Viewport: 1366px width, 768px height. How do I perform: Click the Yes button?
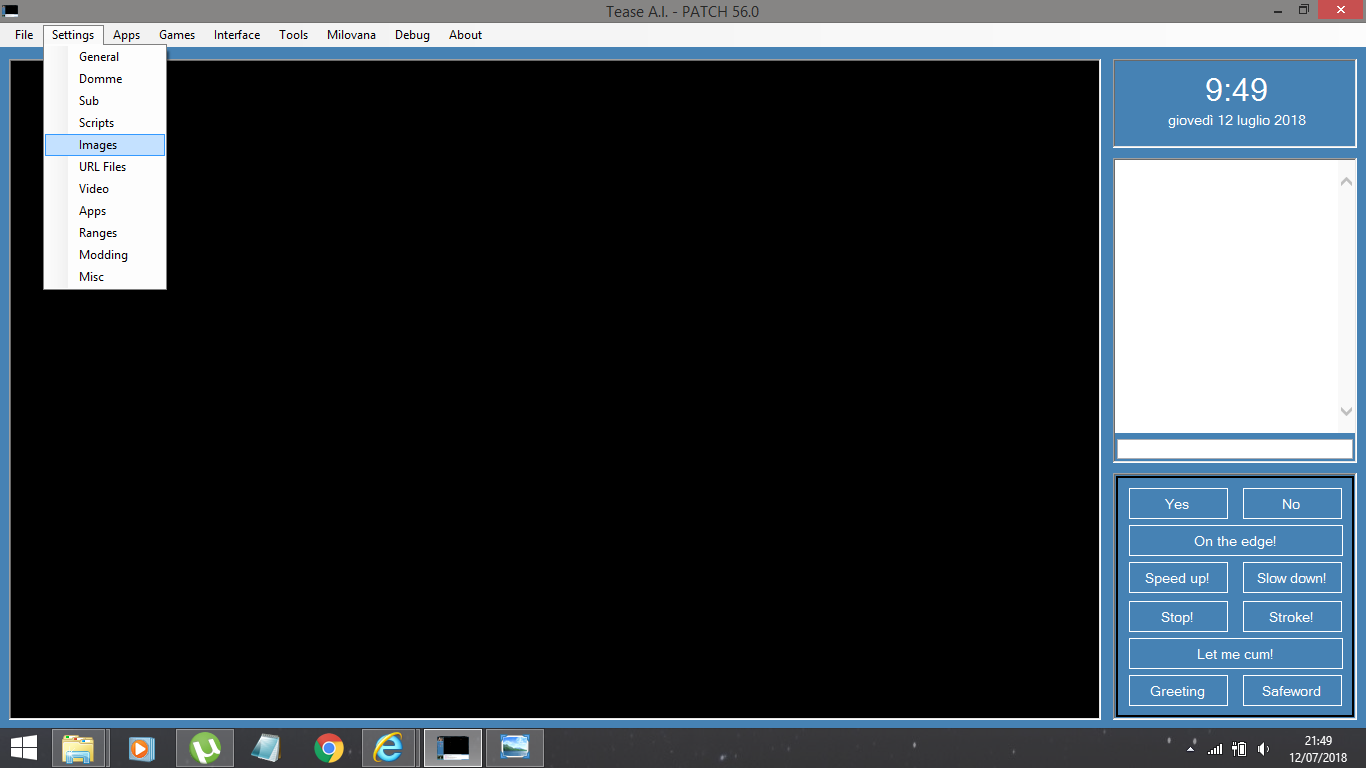(x=1178, y=504)
